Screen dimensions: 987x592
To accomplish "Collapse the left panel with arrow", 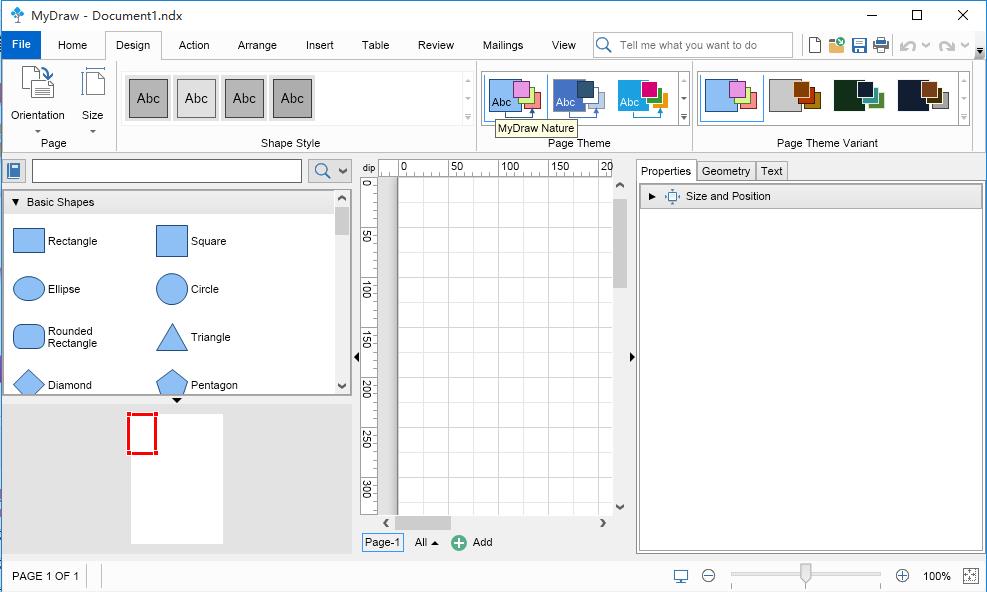I will click(356, 357).
